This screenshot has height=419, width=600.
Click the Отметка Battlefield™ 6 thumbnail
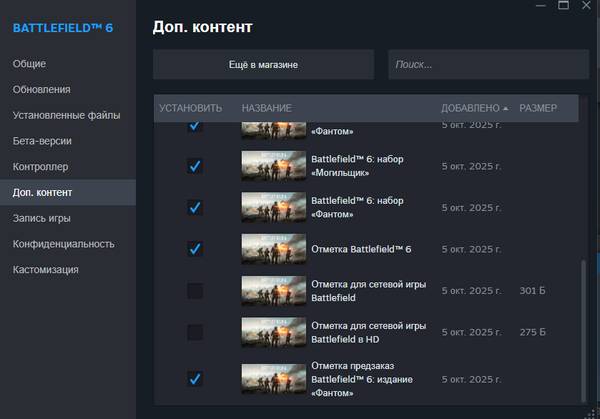(x=273, y=249)
